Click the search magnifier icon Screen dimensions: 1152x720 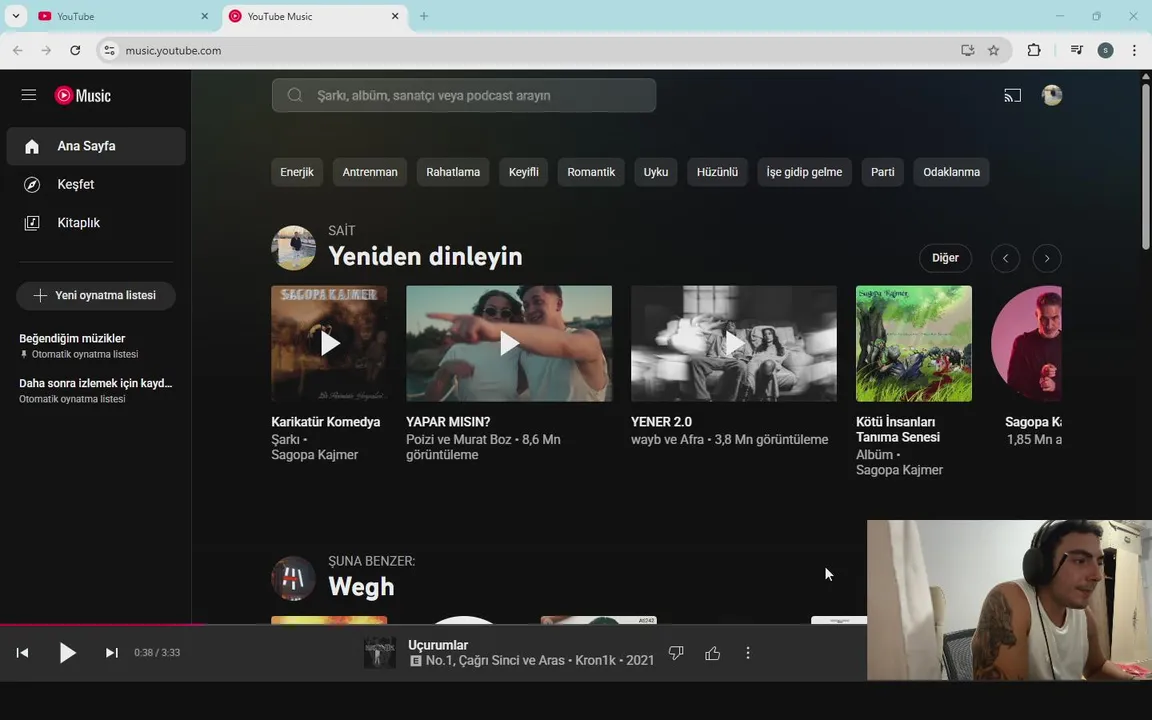pos(295,96)
